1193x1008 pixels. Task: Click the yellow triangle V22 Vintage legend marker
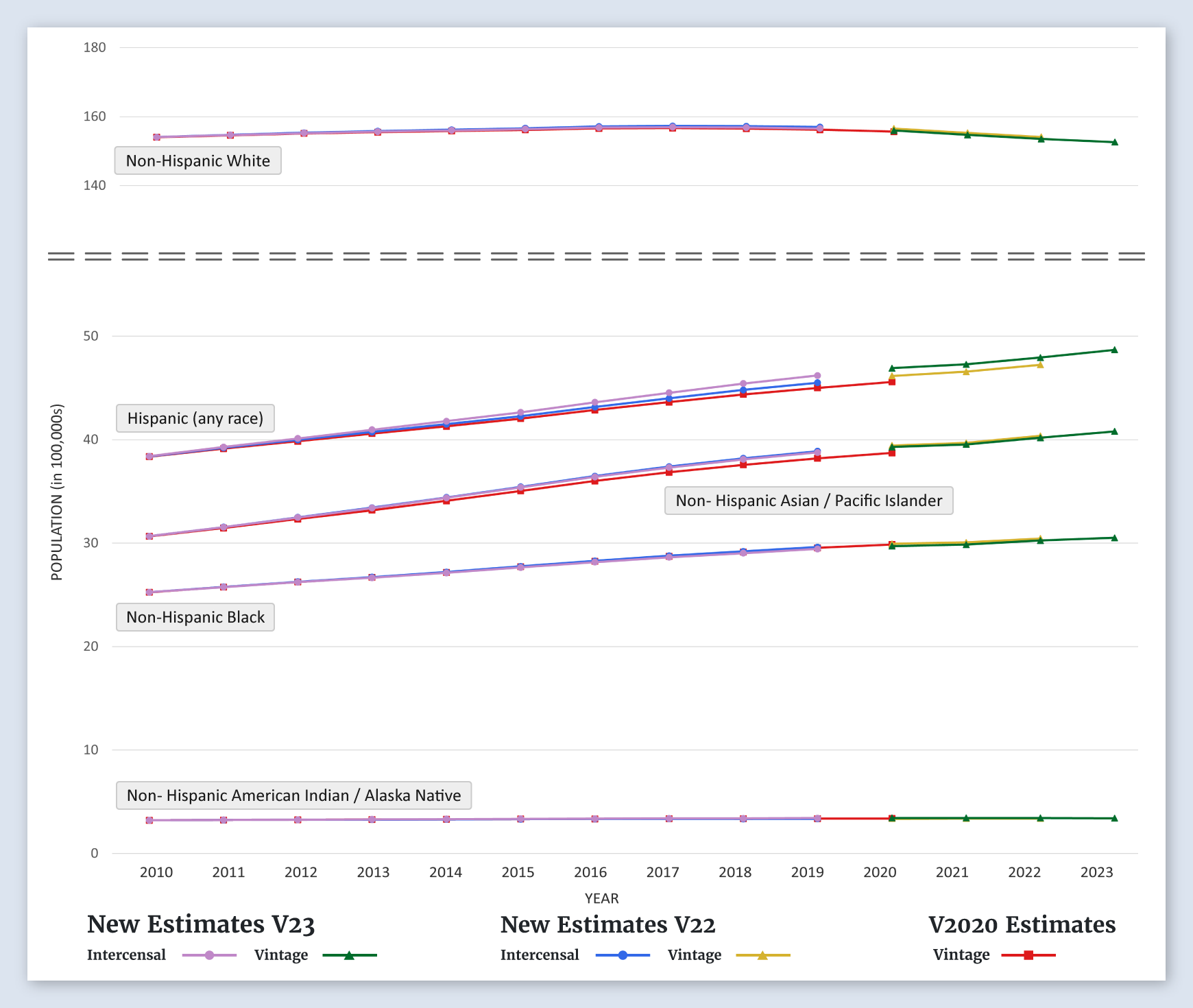pyautogui.click(x=762, y=955)
